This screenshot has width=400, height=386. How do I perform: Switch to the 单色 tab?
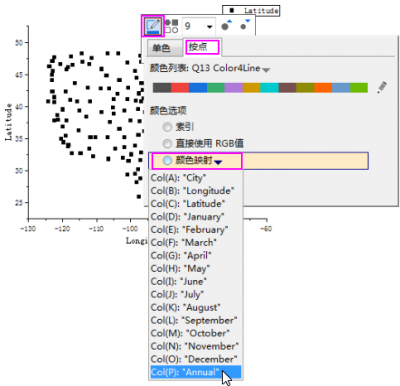click(162, 48)
